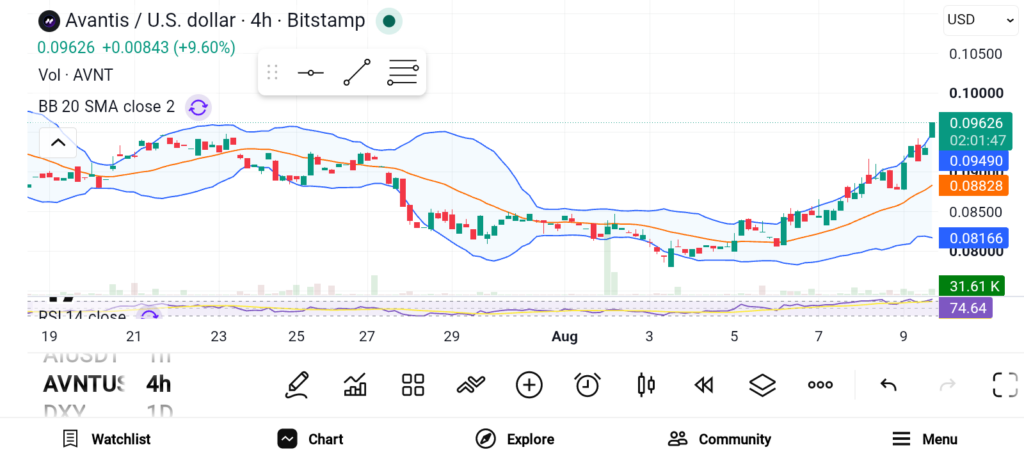This screenshot has height=461, width=1024.
Task: Select the pencil drawing tool
Action: click(297, 385)
